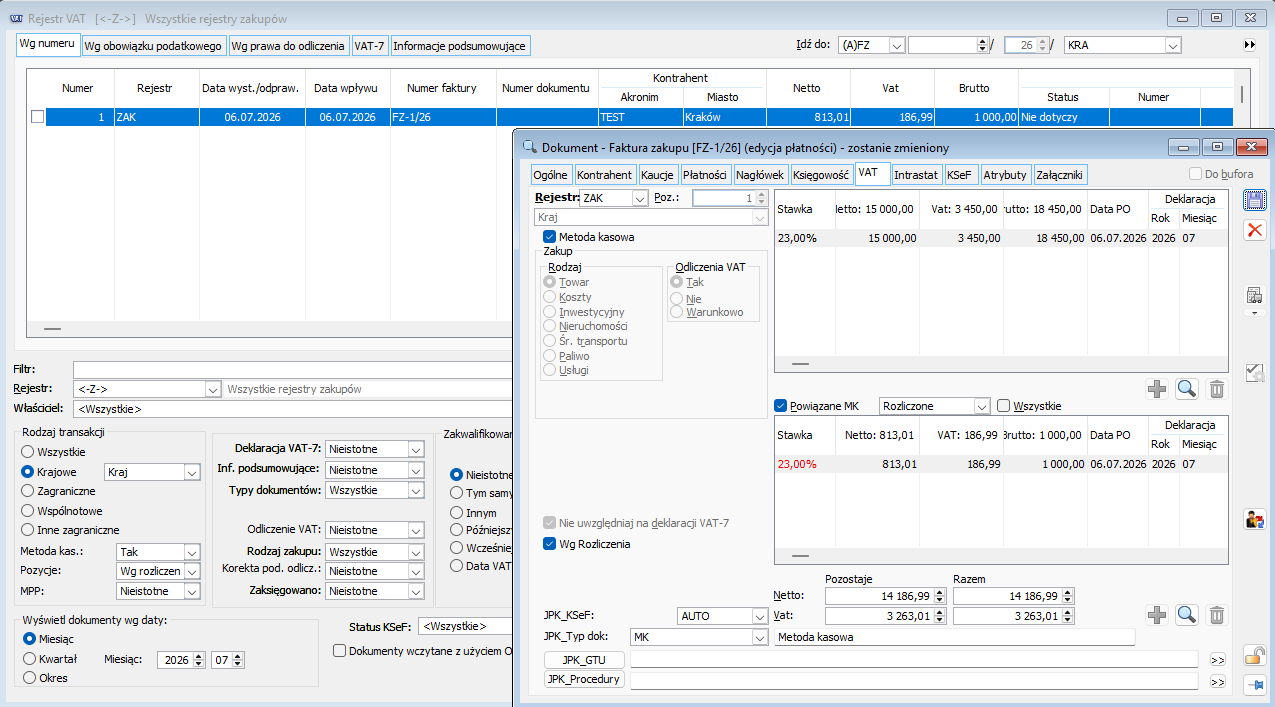This screenshot has width=1275, height=707.
Task: Click the plus icon below upper VAT table
Action: pyautogui.click(x=1157, y=389)
